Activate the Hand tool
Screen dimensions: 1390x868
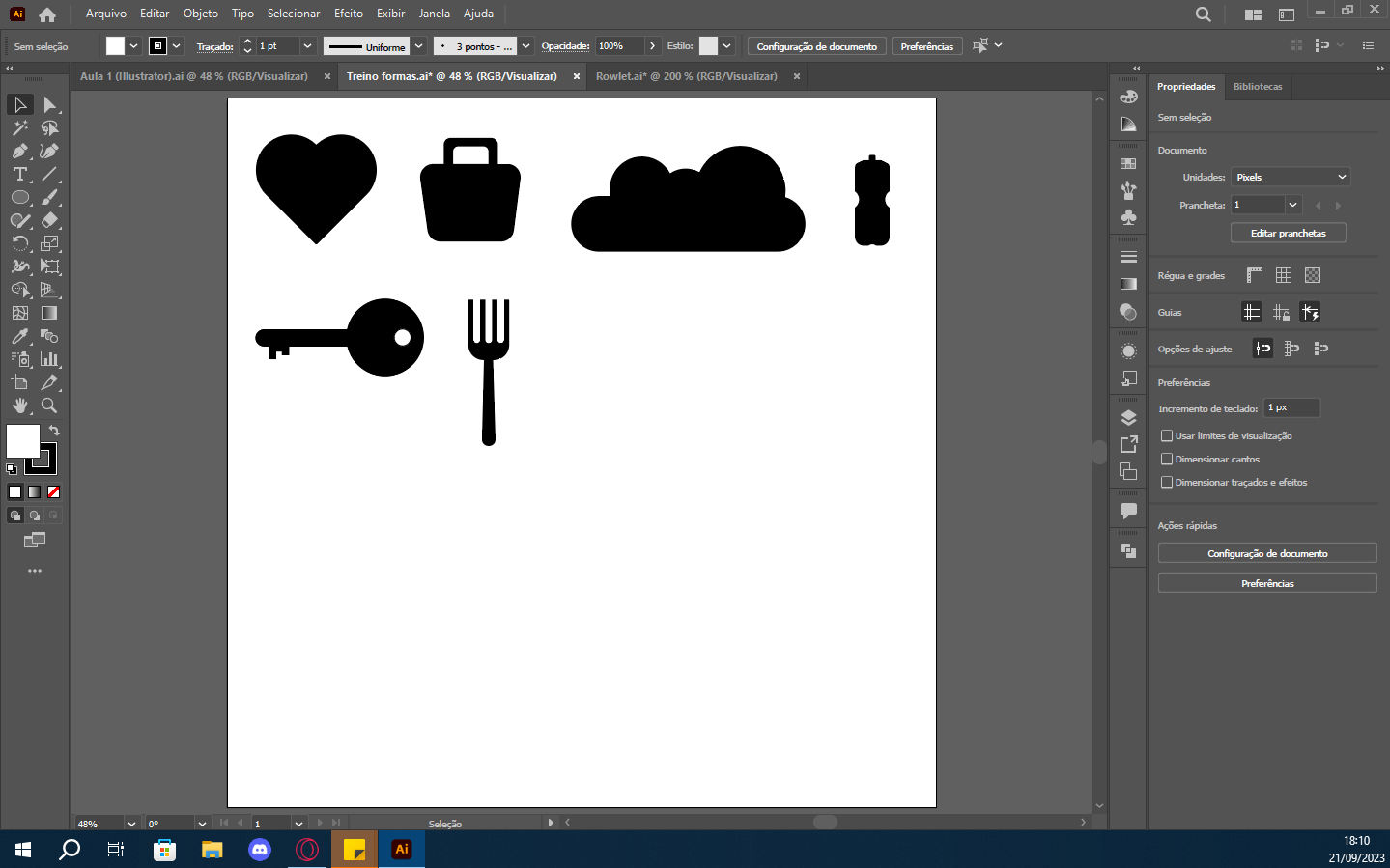coord(20,406)
